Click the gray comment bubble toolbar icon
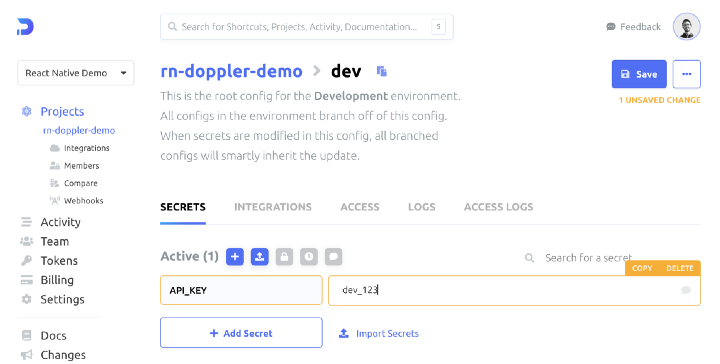 (334, 257)
